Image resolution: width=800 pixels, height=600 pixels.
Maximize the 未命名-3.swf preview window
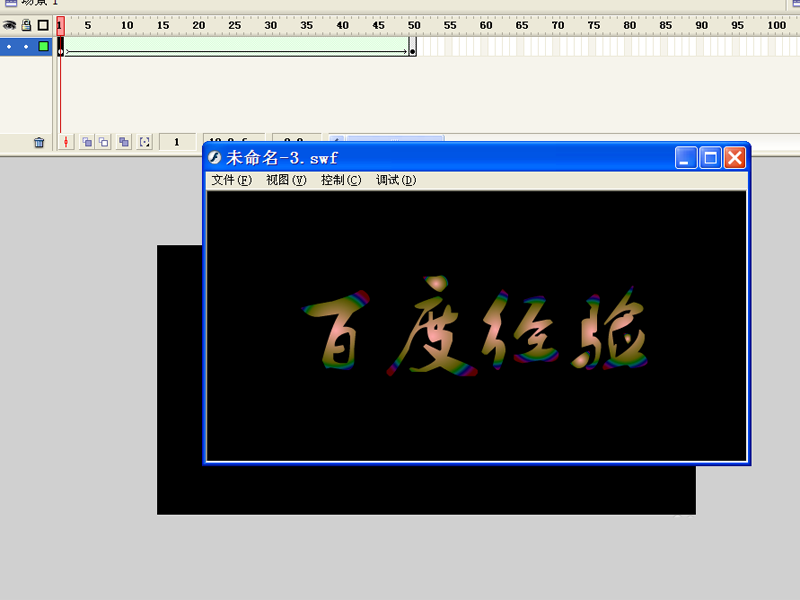pyautogui.click(x=710, y=158)
